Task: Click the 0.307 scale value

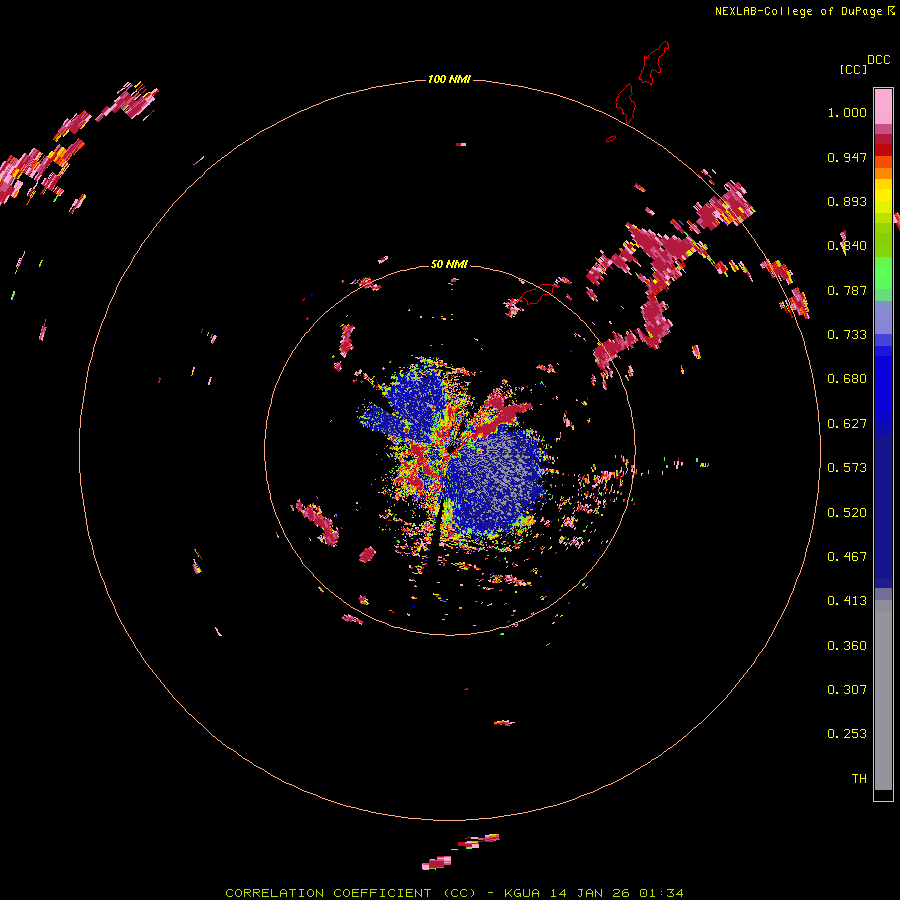Action: pyautogui.click(x=847, y=689)
